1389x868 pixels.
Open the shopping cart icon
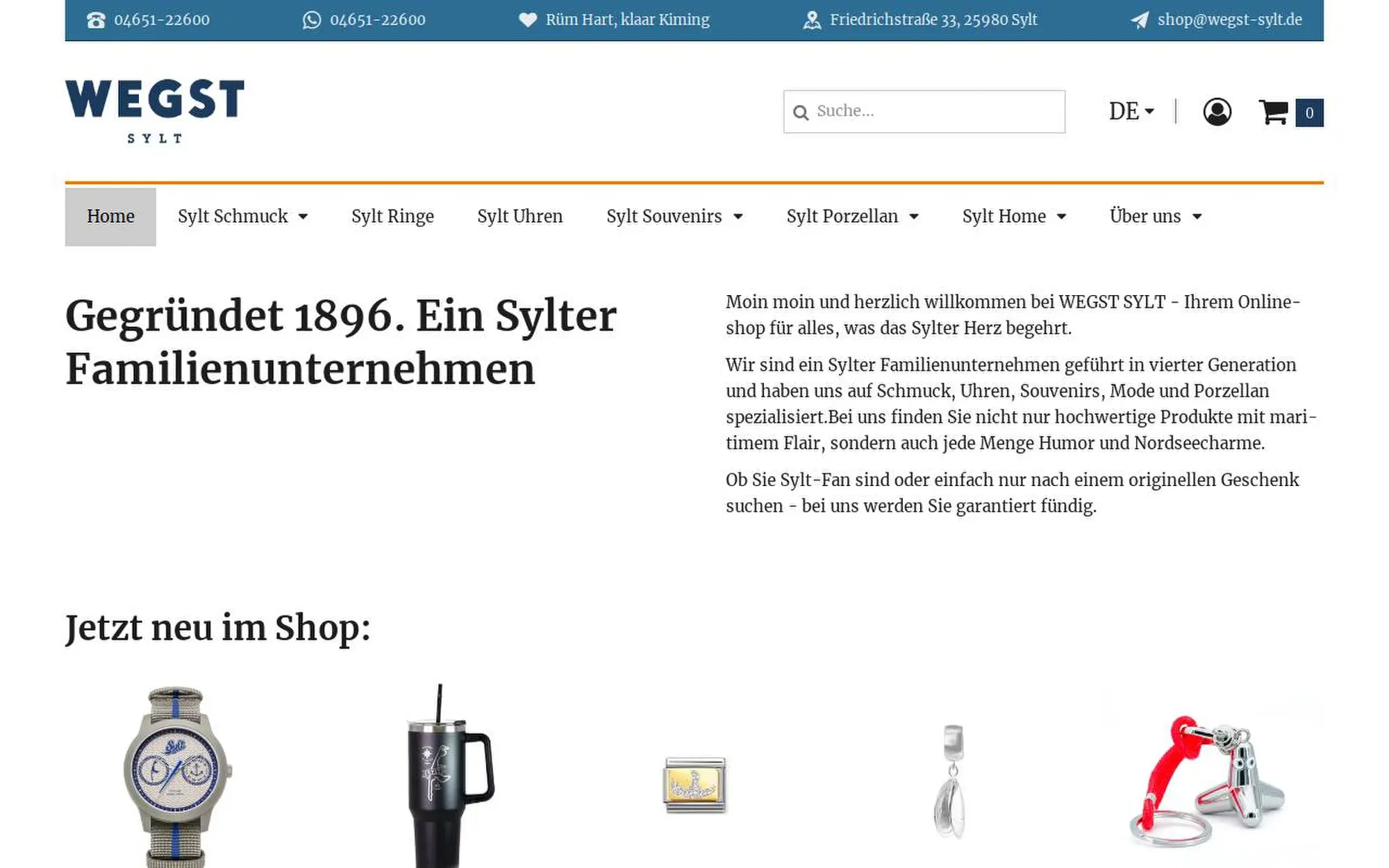(1274, 112)
